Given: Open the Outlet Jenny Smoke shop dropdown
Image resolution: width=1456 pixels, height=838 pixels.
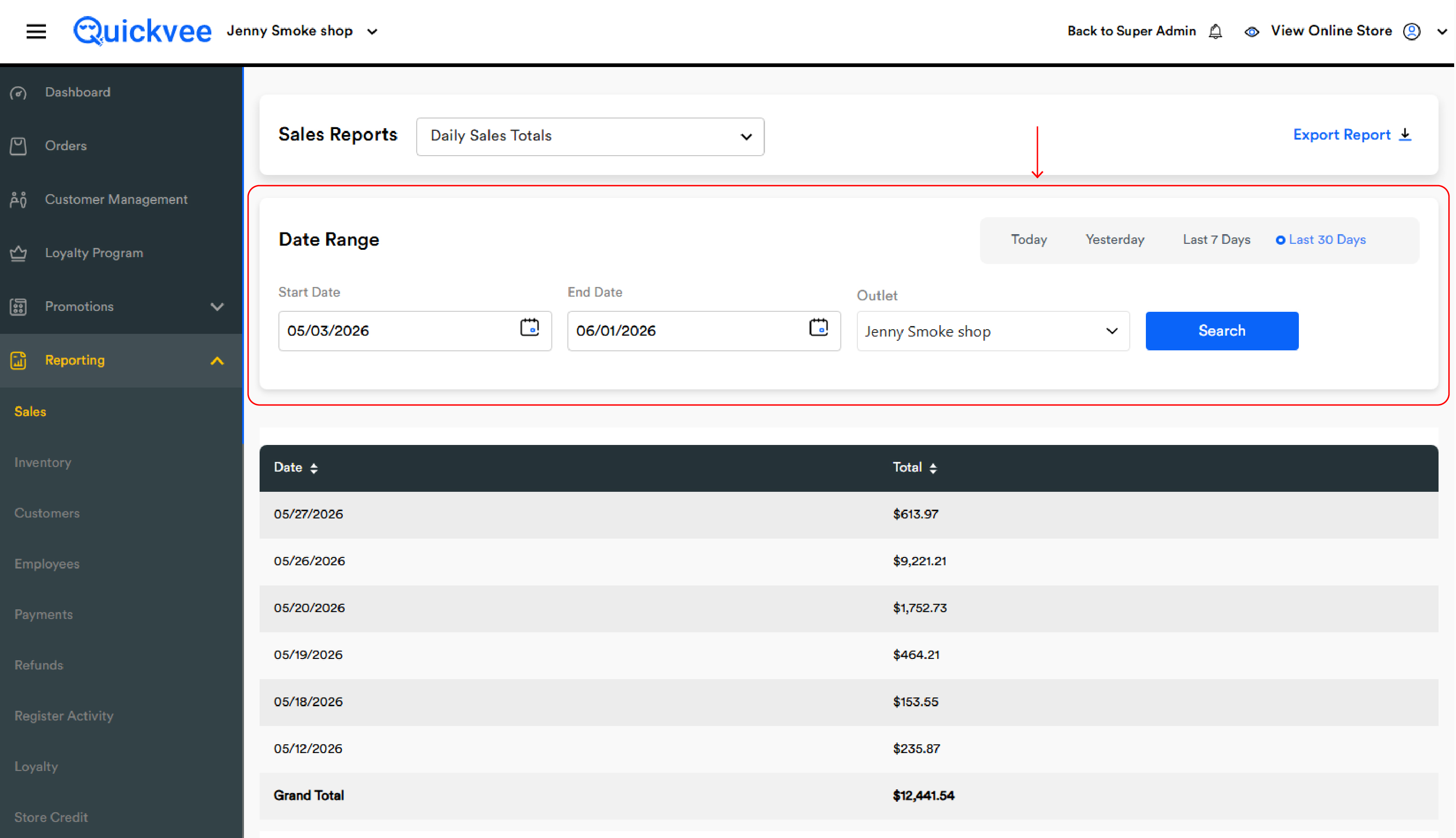Looking at the screenshot, I should 993,331.
